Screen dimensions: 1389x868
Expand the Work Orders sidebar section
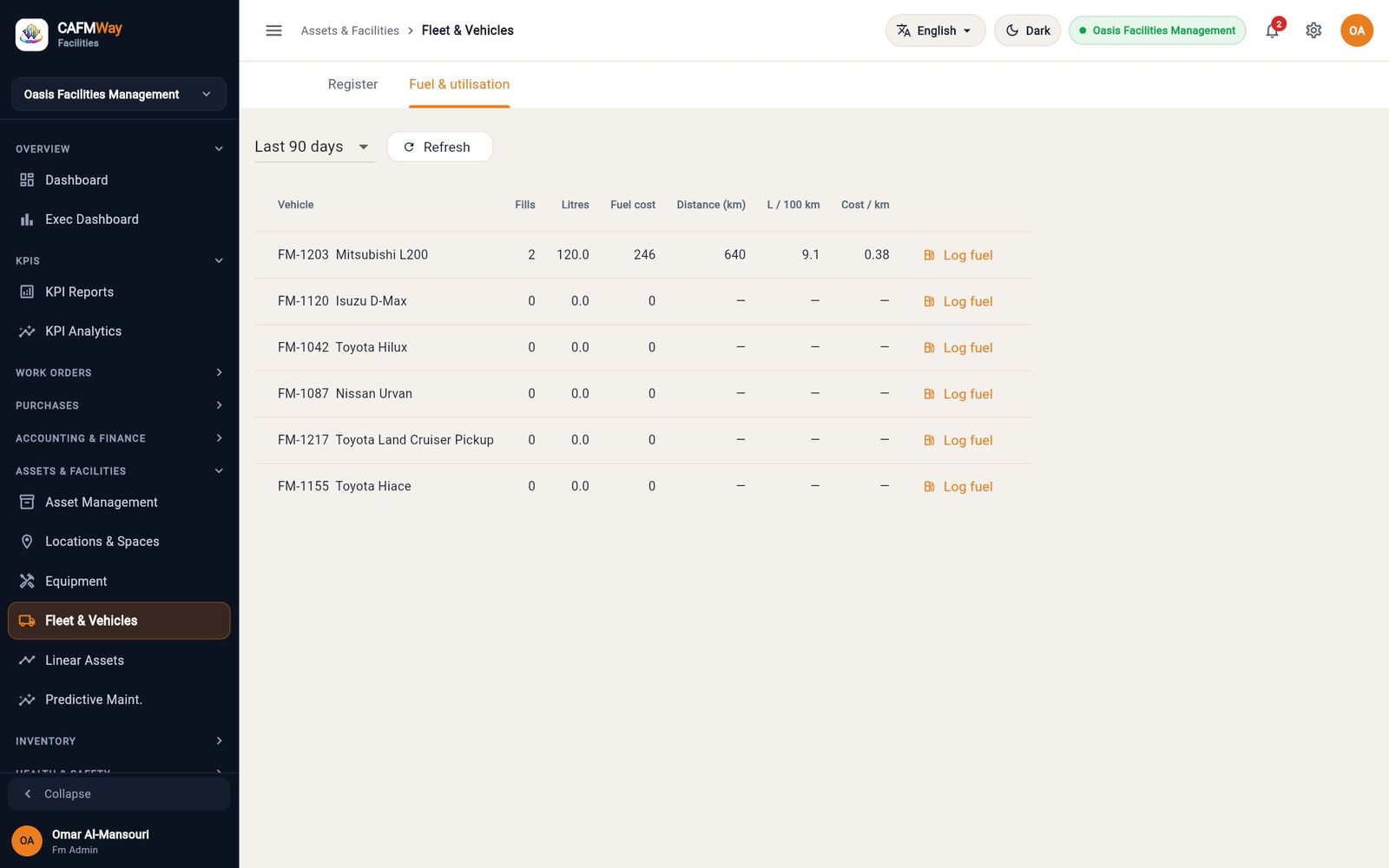[x=119, y=372]
